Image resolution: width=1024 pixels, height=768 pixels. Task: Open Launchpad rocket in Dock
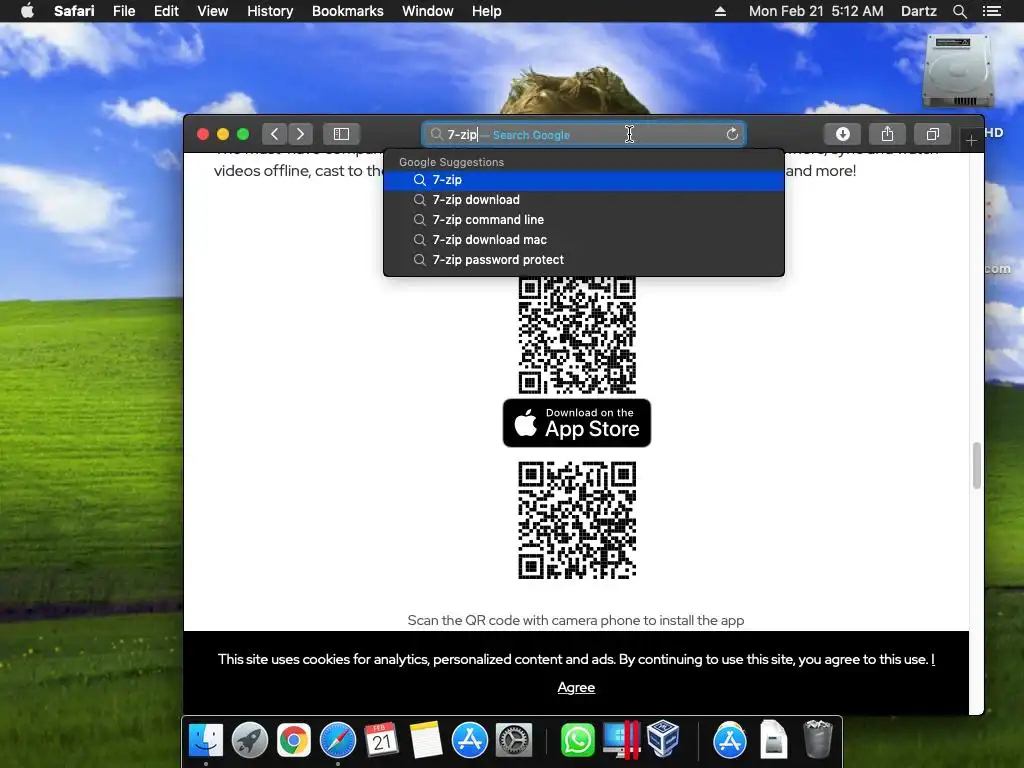click(x=249, y=740)
